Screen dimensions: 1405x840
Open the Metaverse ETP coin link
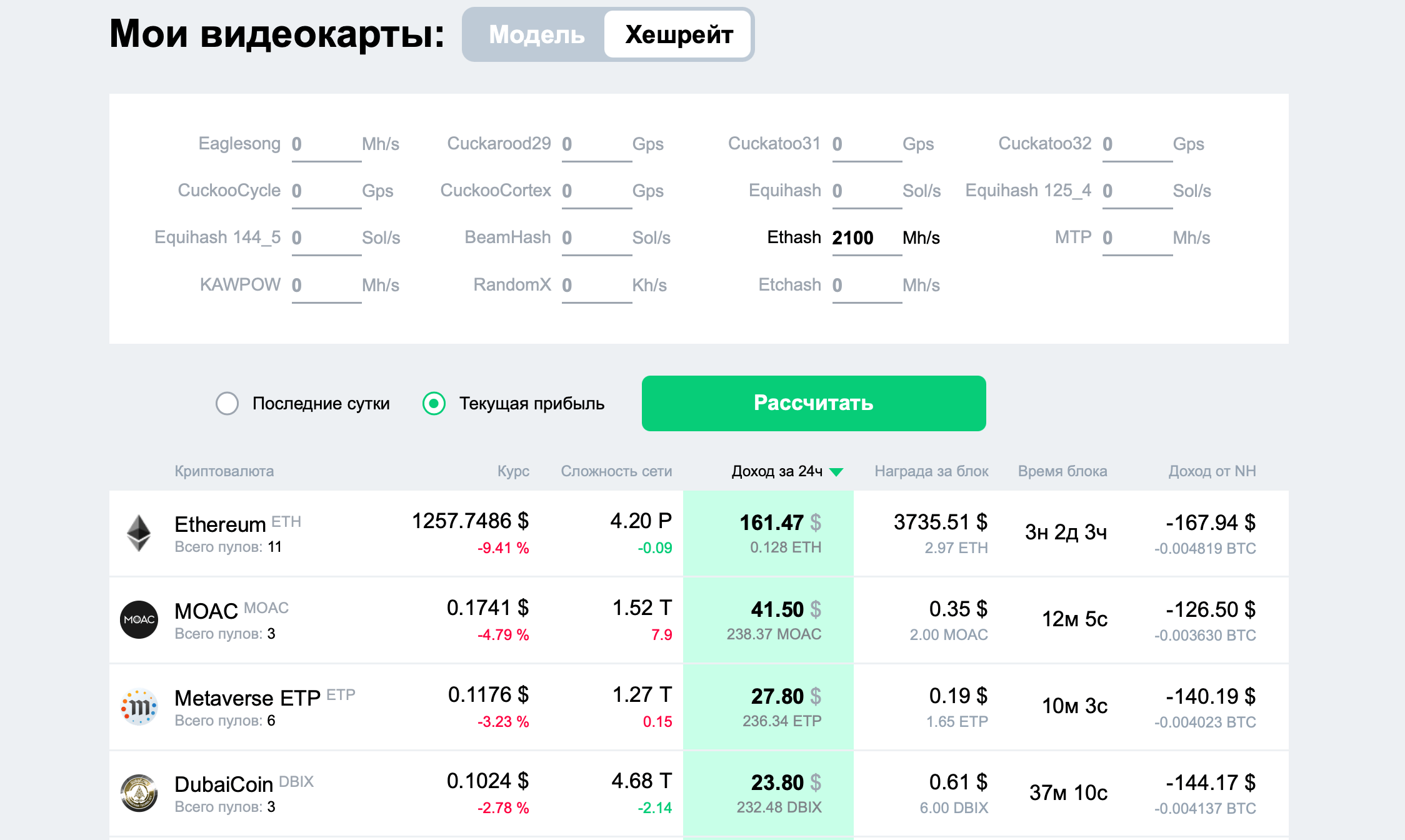coord(247,697)
